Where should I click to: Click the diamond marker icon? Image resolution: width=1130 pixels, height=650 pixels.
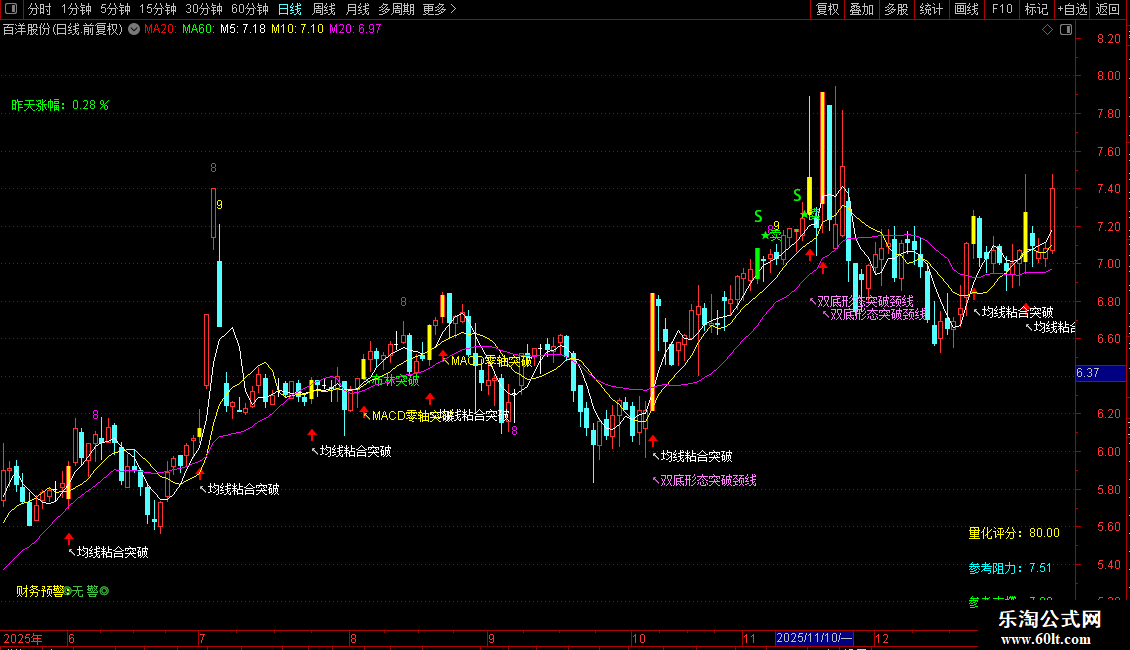[x=1048, y=30]
